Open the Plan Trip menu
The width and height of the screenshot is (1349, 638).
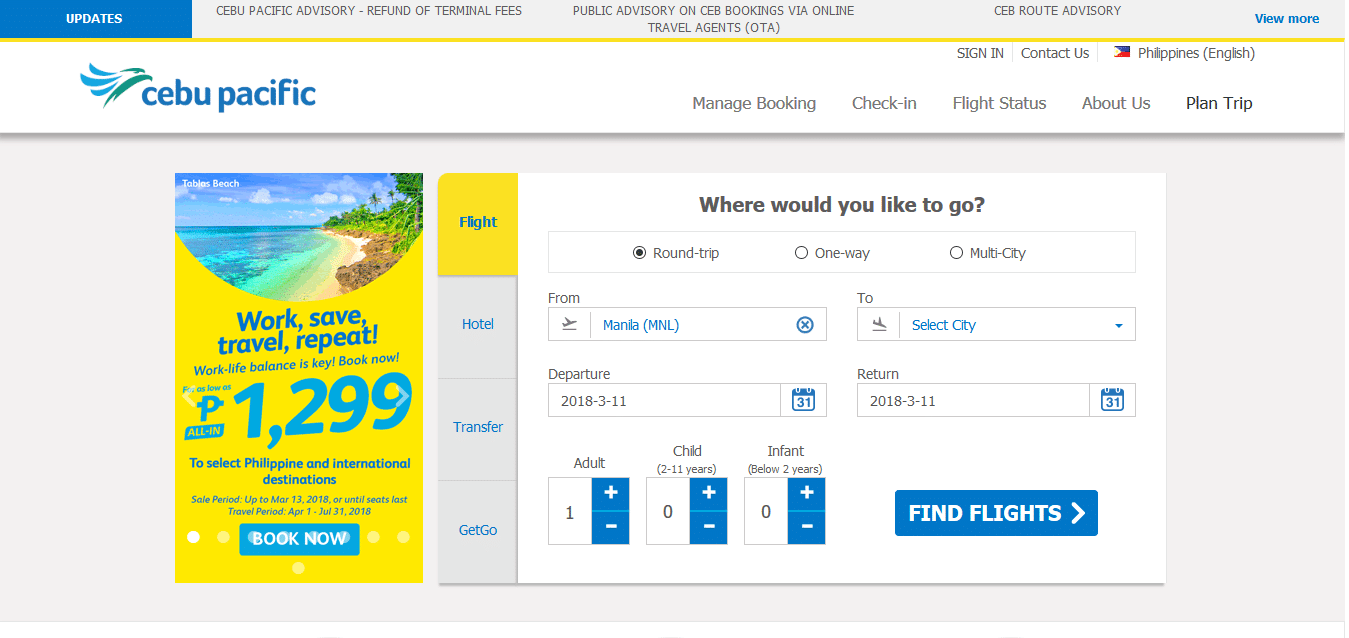click(x=1219, y=103)
